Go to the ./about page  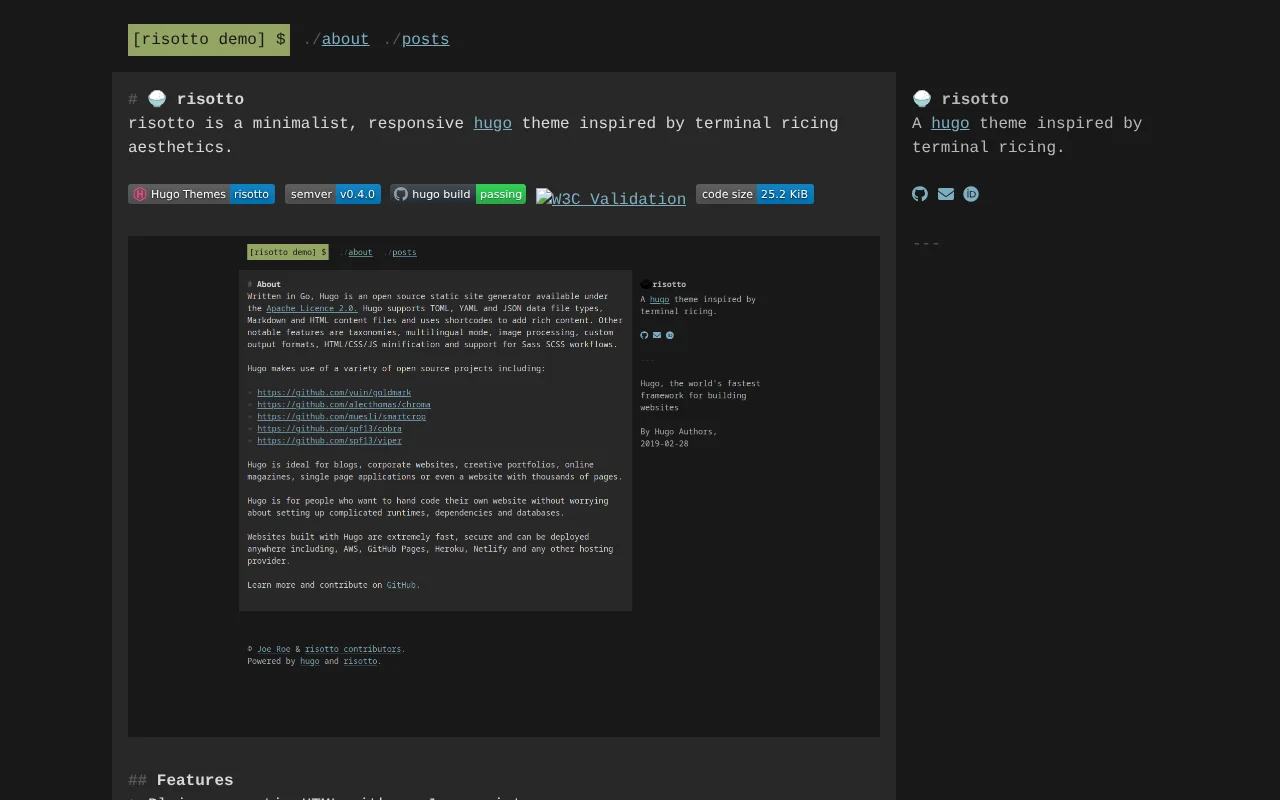345,39
